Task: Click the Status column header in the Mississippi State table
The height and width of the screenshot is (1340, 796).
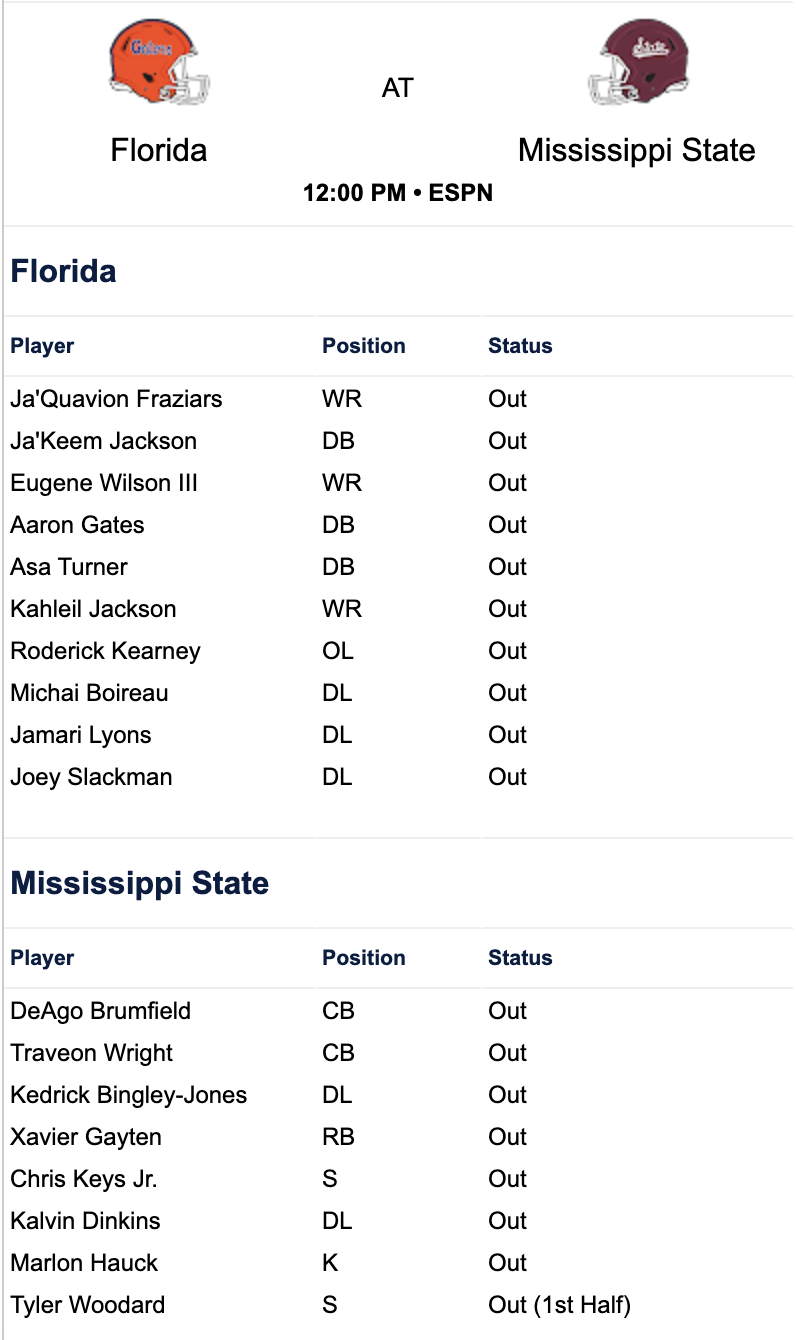Action: point(520,958)
